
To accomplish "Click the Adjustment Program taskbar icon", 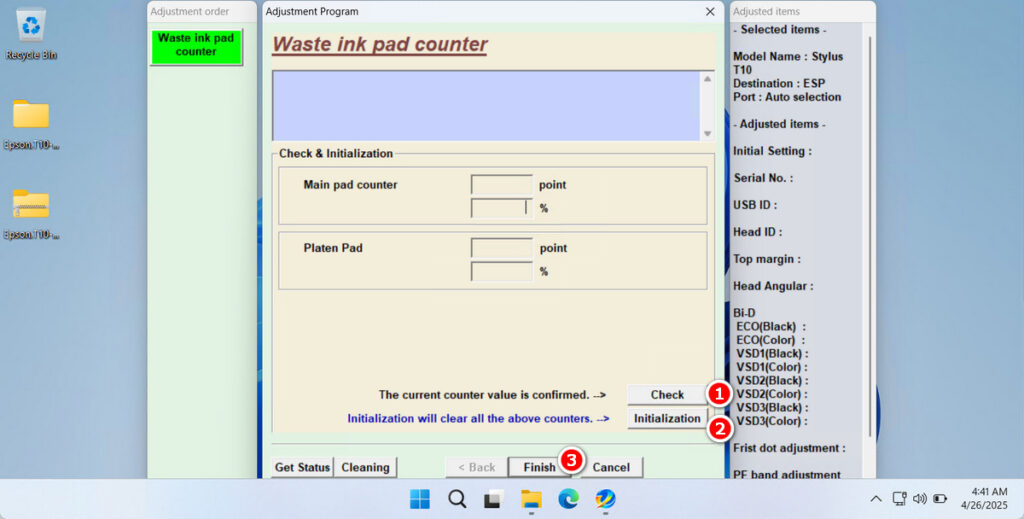I will 605,499.
